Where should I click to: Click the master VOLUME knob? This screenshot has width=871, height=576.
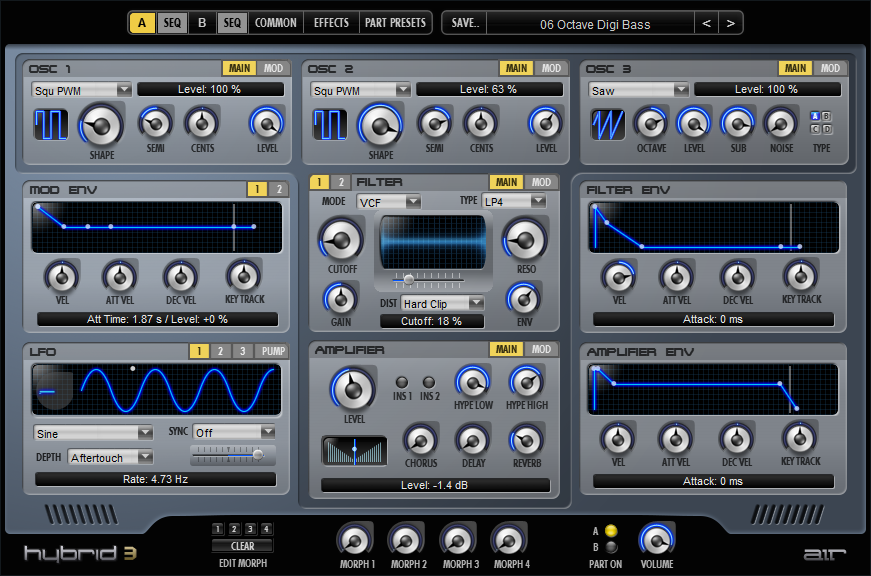(x=657, y=539)
